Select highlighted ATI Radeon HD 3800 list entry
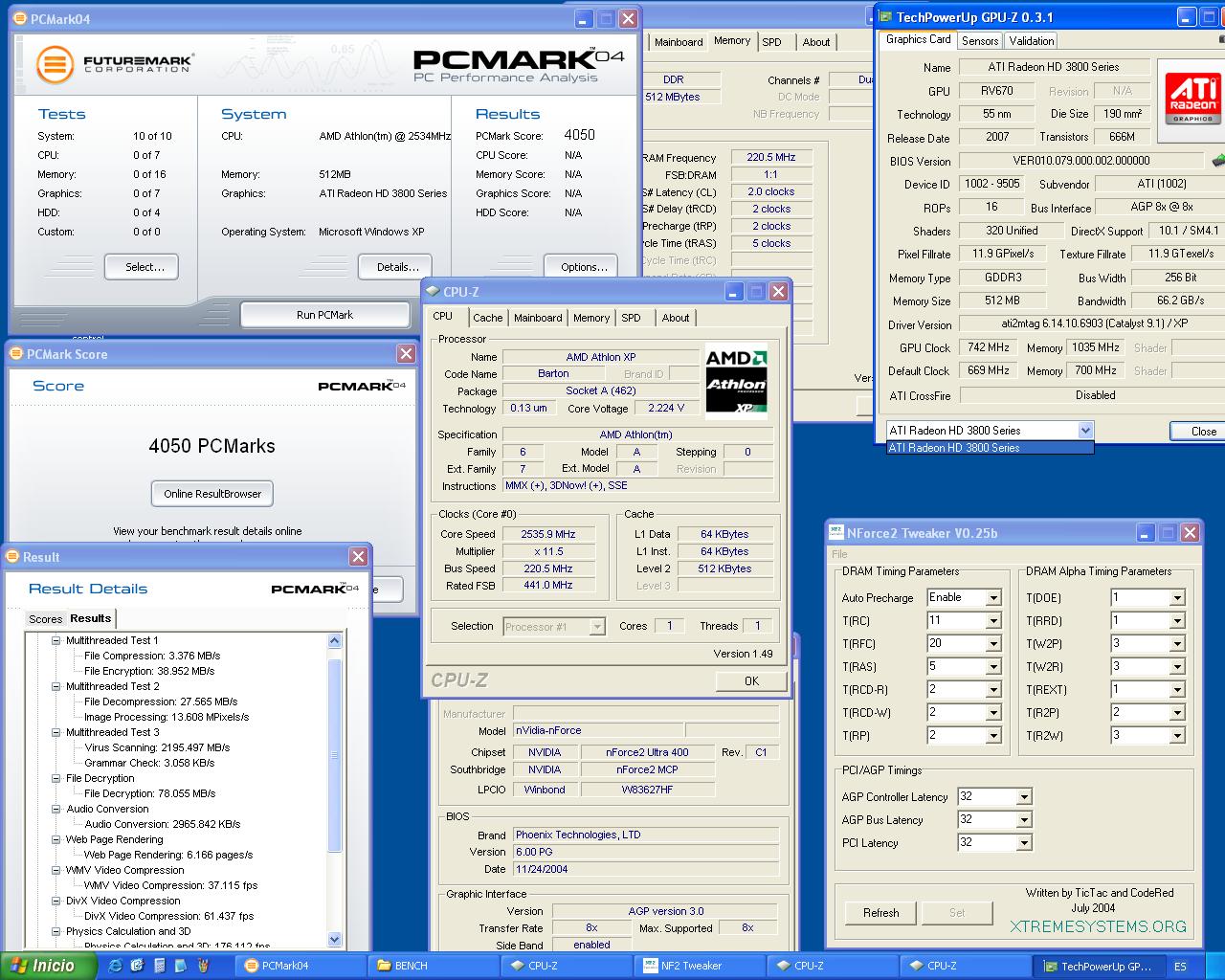Viewport: 1225px width, 980px height. [990, 448]
